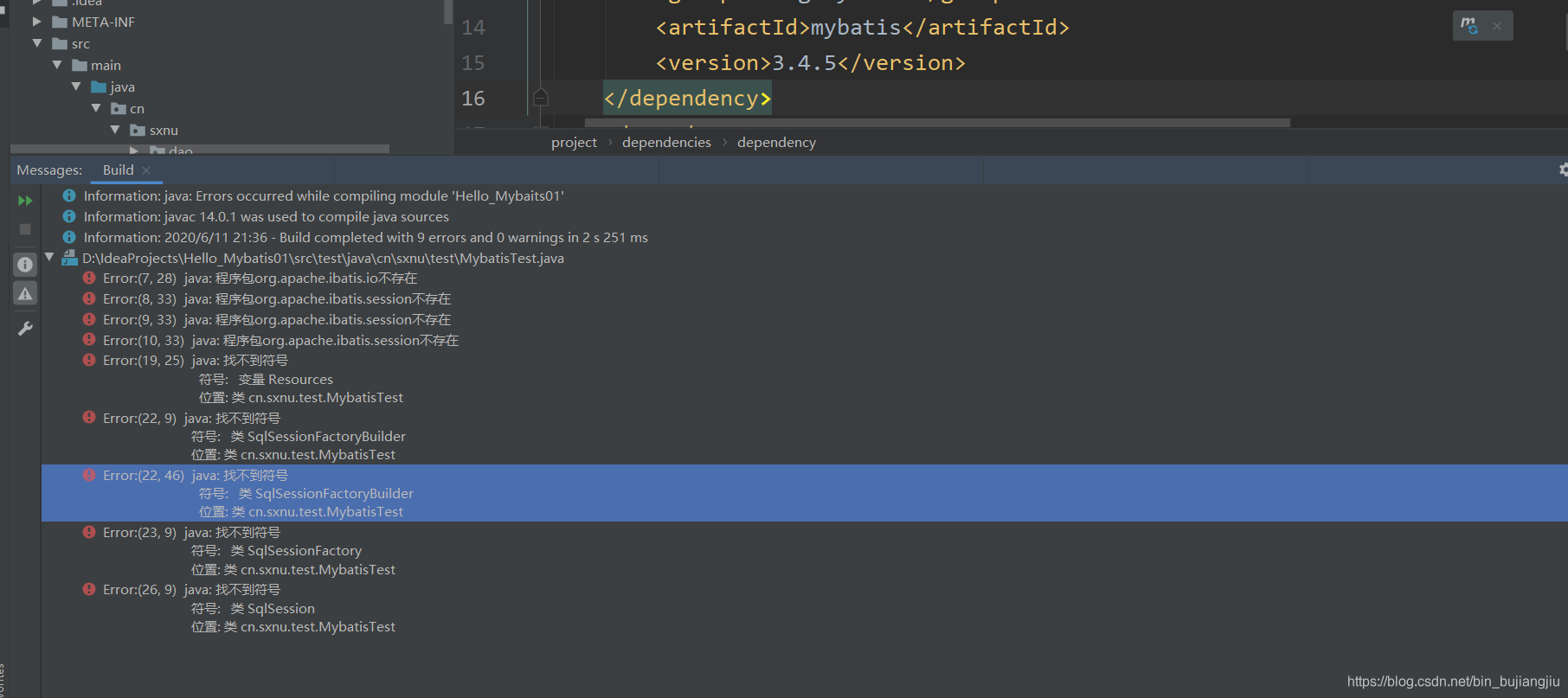Image resolution: width=1568 pixels, height=698 pixels.
Task: Collapse the MybatisTest.java error group
Action: click(x=49, y=257)
